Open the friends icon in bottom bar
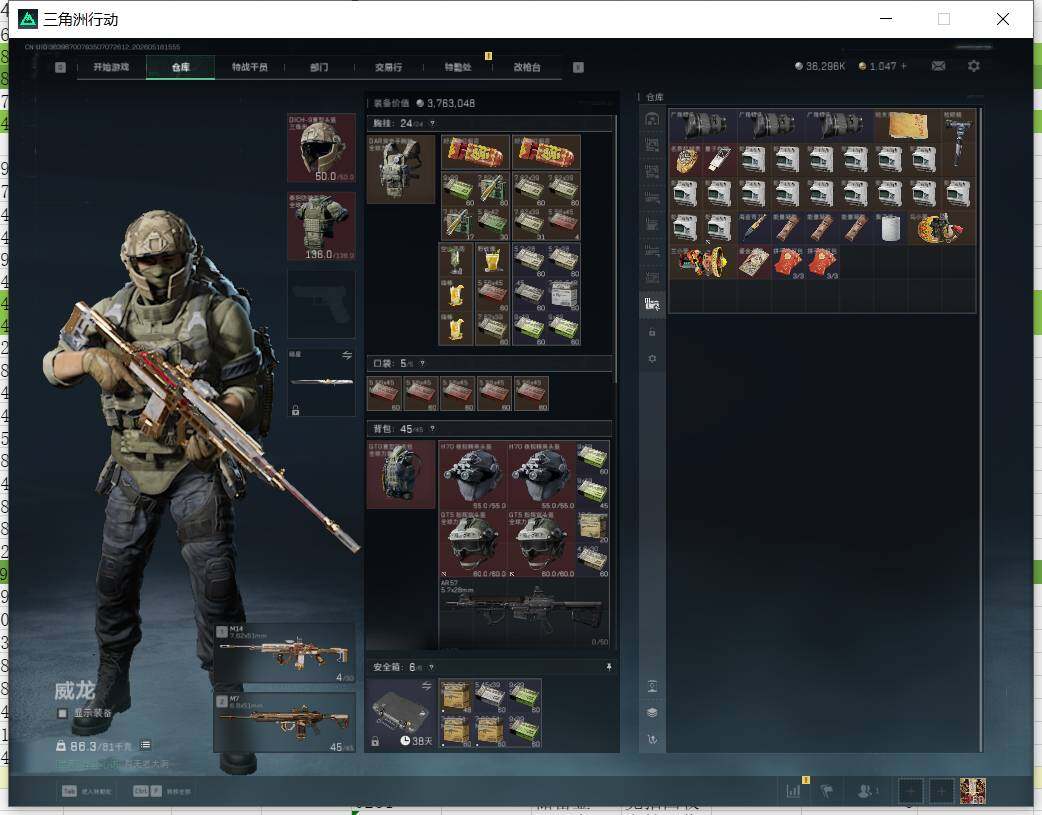Image resolution: width=1042 pixels, height=815 pixels. (x=867, y=790)
